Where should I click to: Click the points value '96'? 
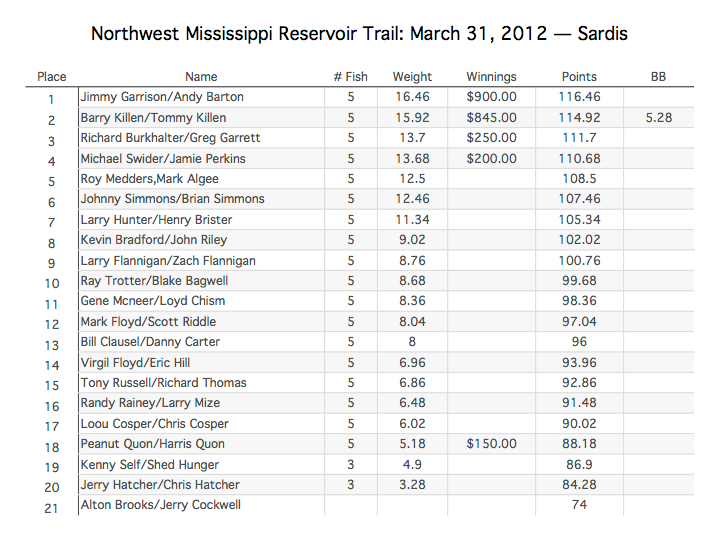click(x=579, y=342)
